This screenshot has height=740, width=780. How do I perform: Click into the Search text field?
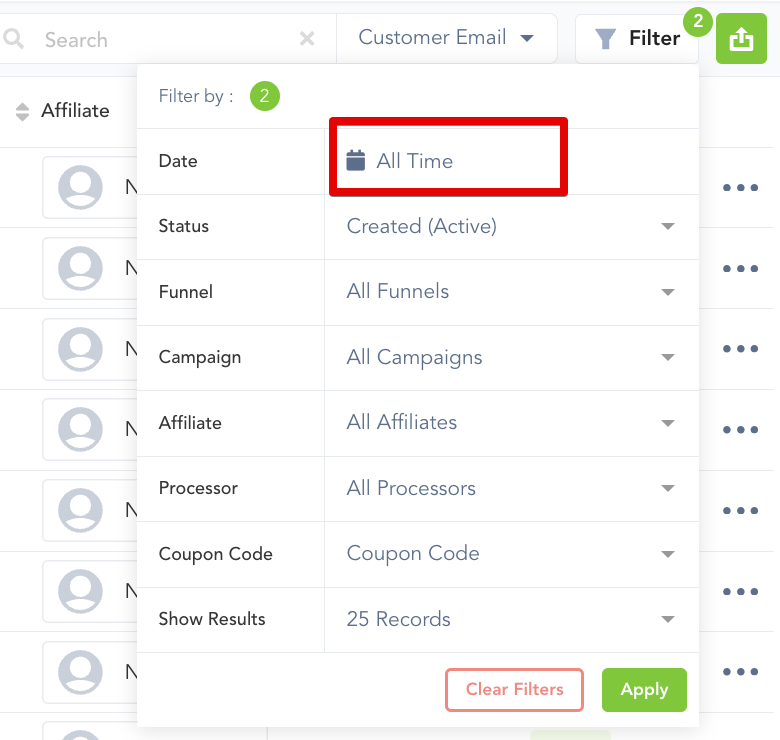click(x=160, y=40)
